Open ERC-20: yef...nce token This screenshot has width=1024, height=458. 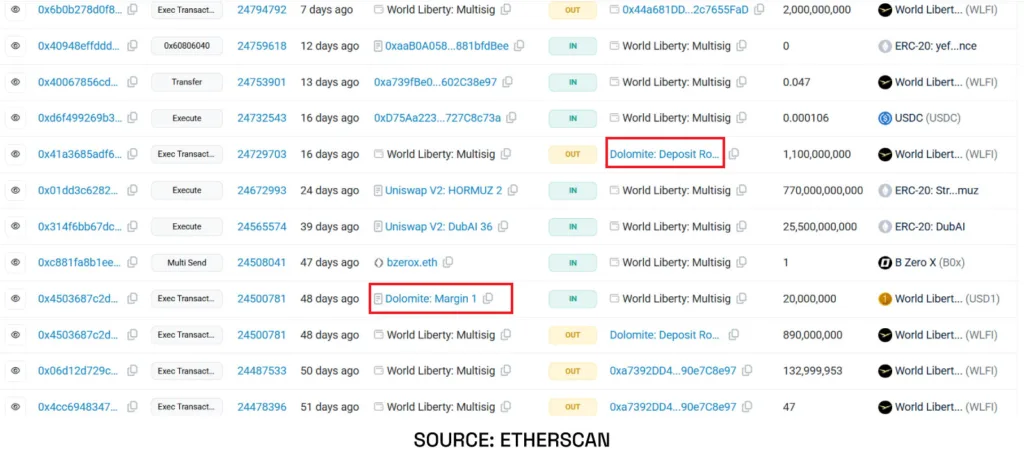[936, 46]
